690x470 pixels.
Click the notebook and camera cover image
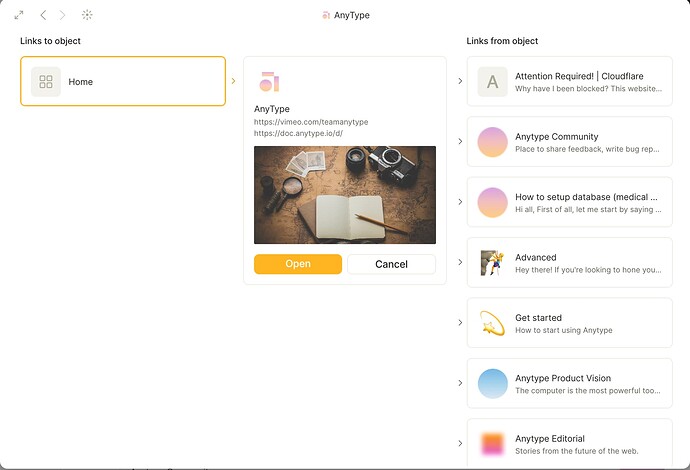pyautogui.click(x=345, y=195)
